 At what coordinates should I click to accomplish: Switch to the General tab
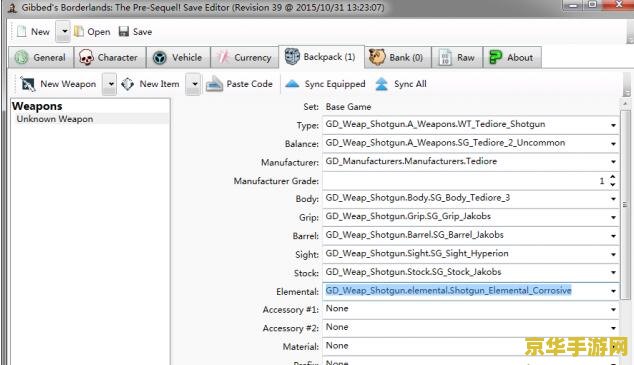[41, 57]
